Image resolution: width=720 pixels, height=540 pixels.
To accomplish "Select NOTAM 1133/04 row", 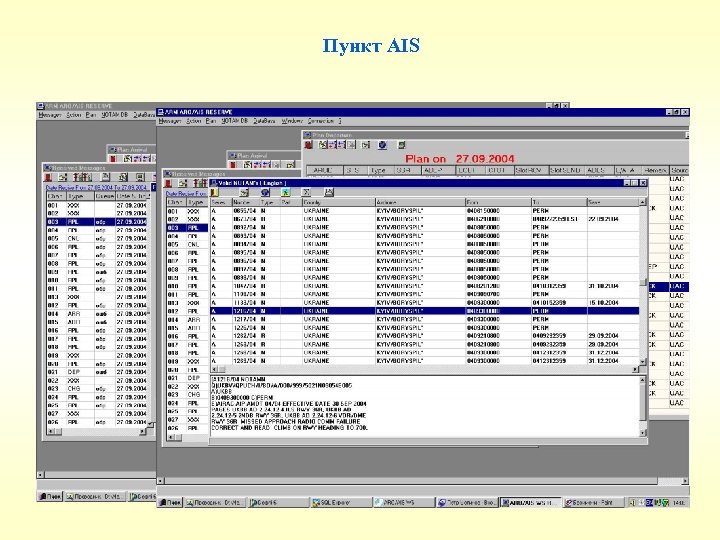I will [x=424, y=303].
